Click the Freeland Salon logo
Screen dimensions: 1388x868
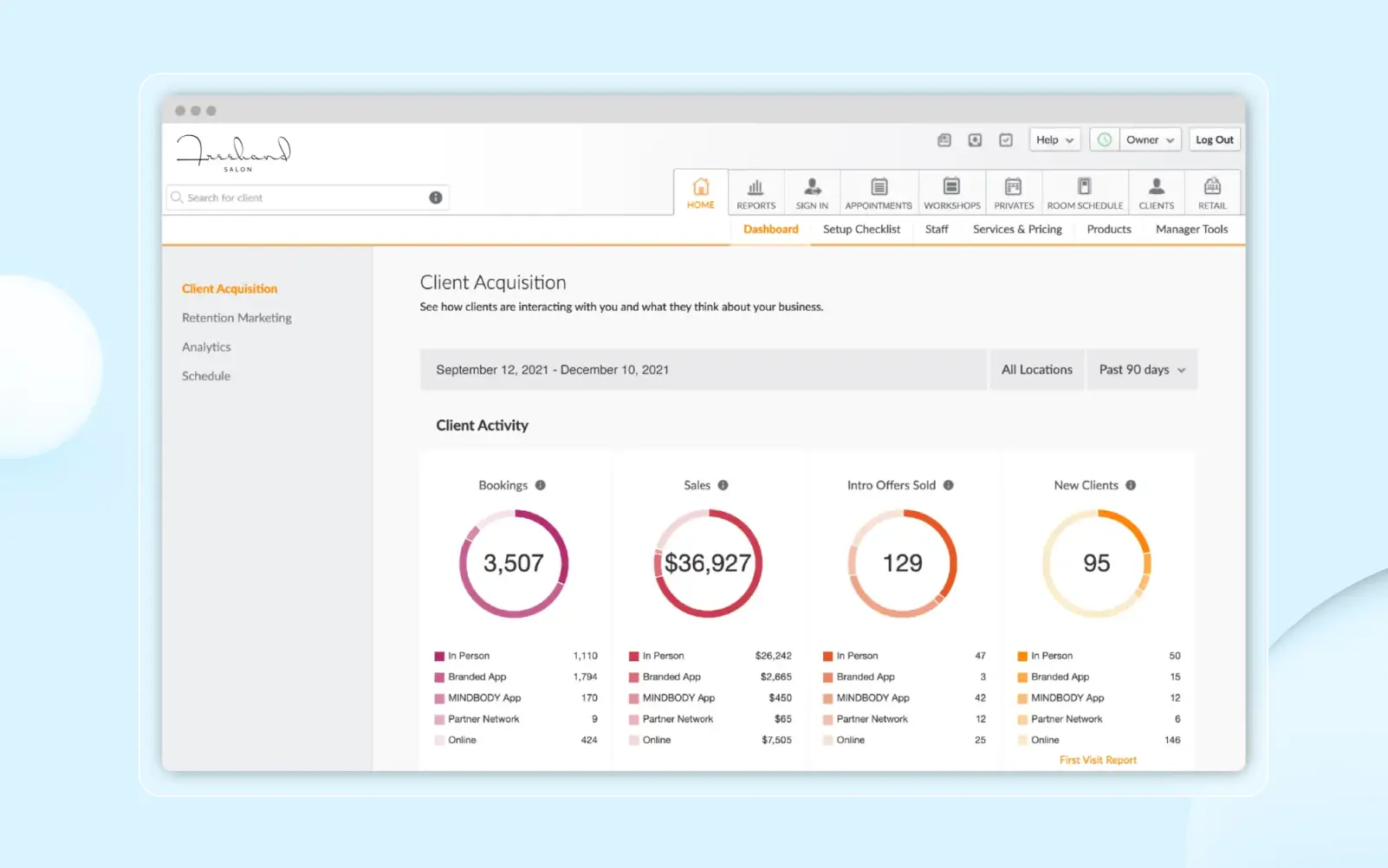234,152
